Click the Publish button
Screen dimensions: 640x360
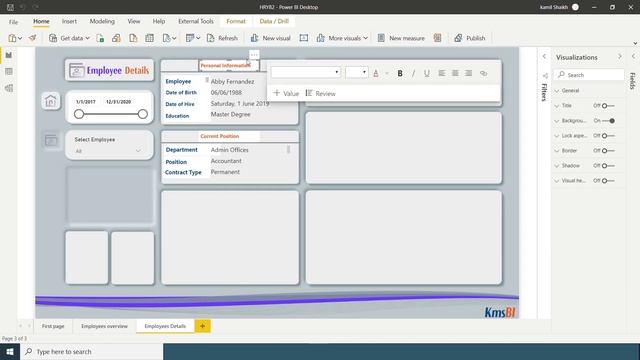tap(470, 38)
